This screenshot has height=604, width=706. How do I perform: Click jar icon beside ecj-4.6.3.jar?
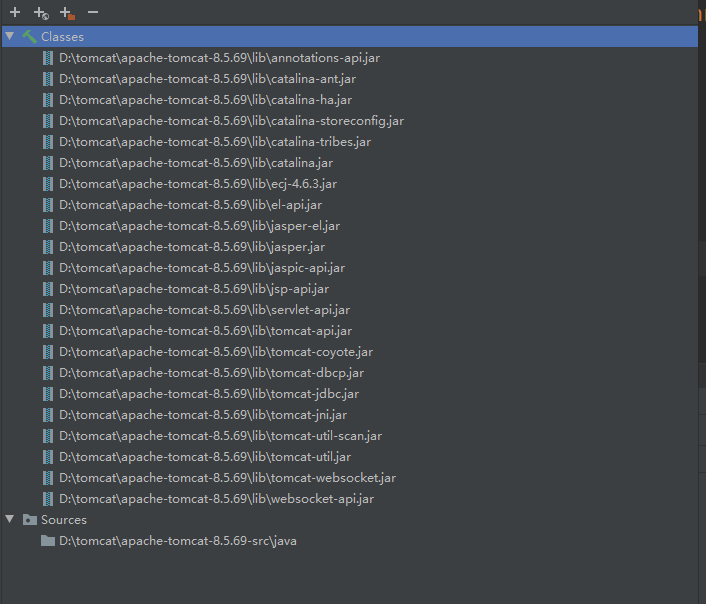tap(48, 184)
